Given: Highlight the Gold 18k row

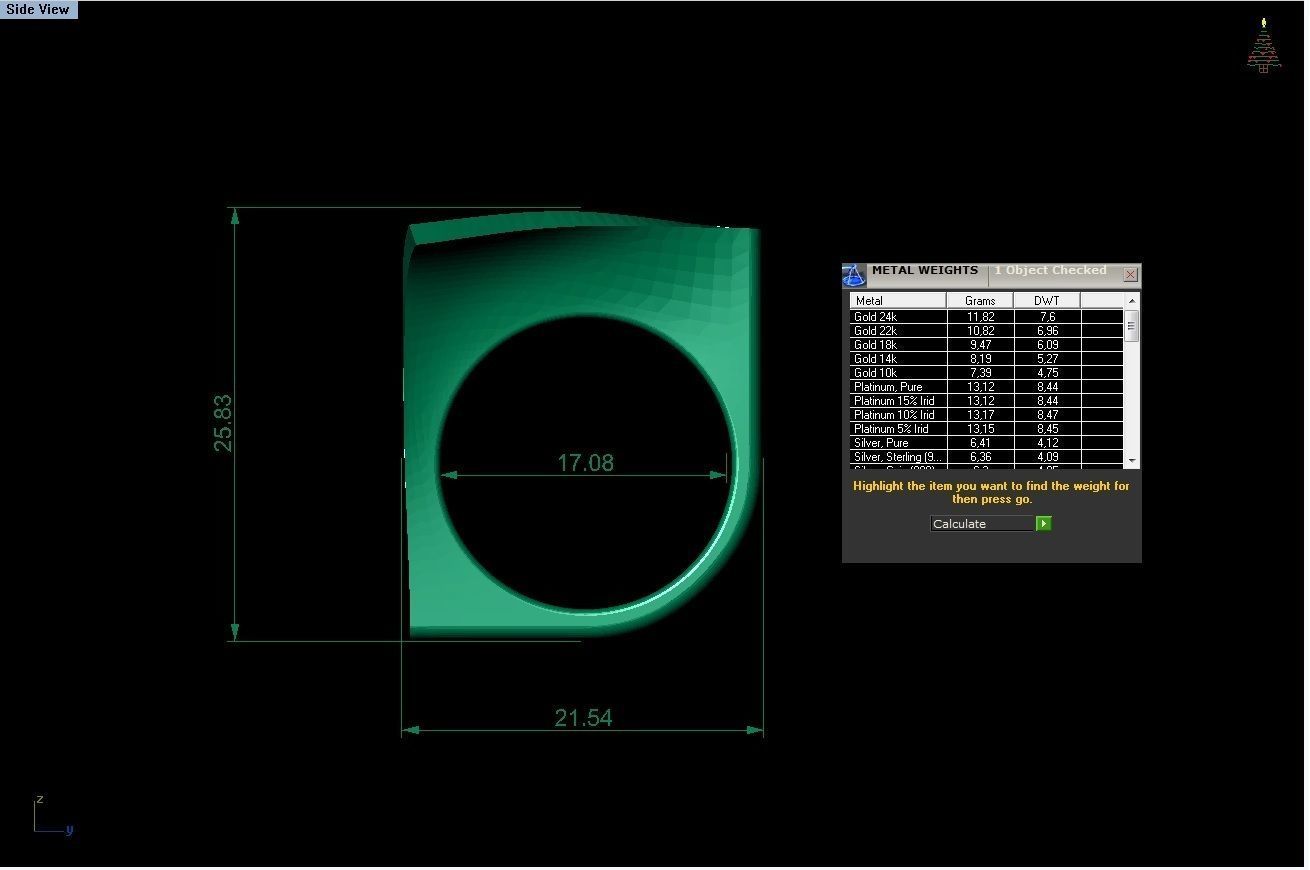Looking at the screenshot, I should pos(987,345).
